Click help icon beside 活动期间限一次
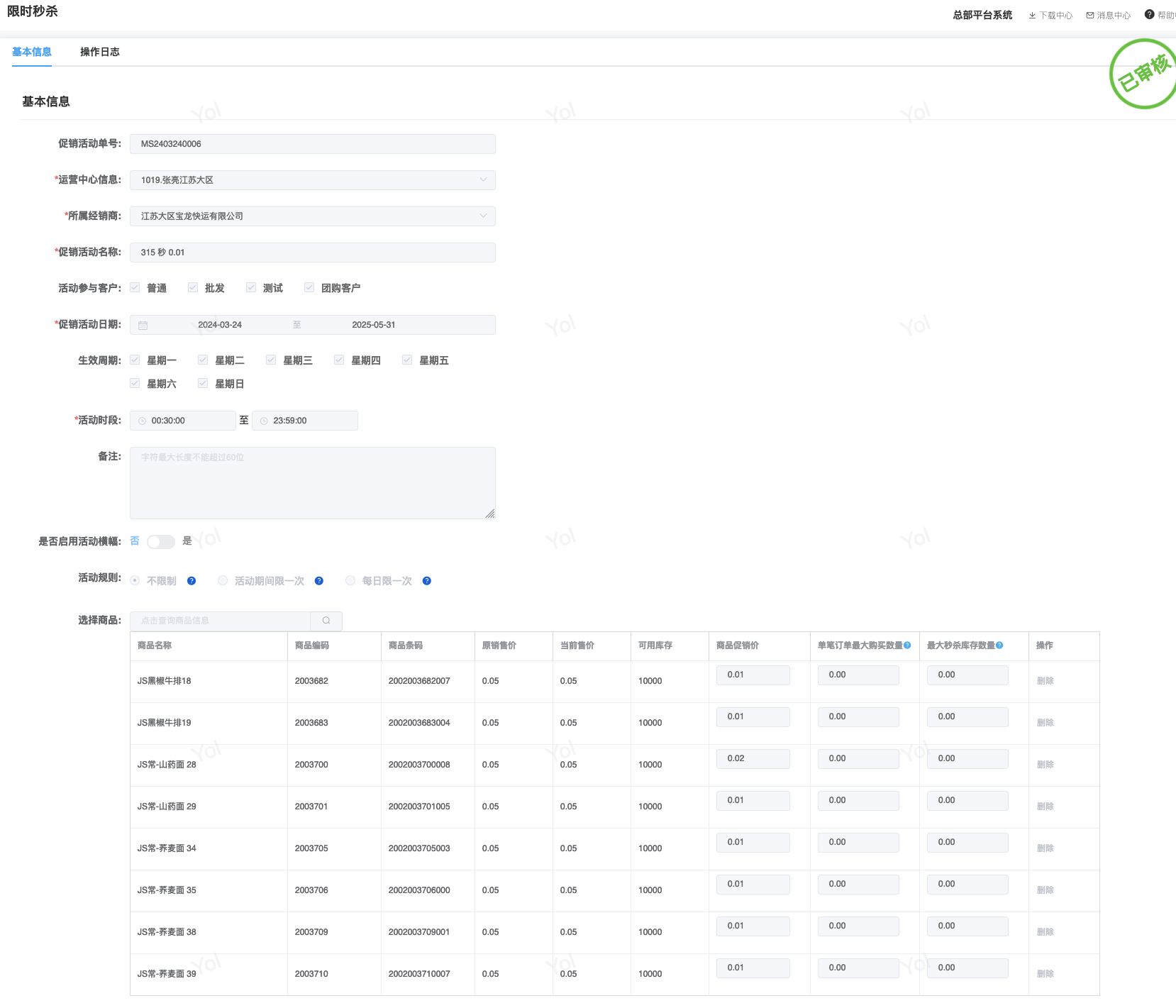1176x1008 pixels. 319,581
